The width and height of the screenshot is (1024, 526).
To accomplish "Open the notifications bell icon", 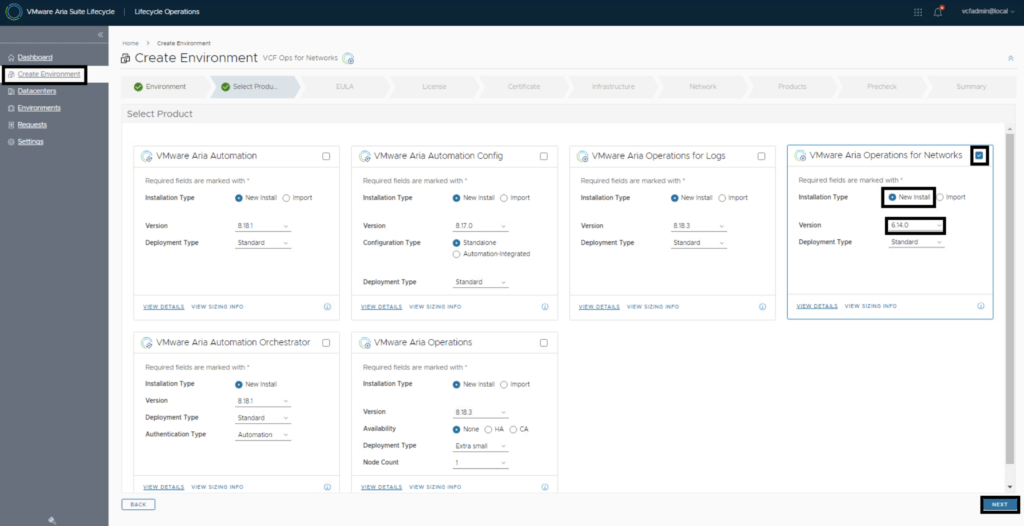I will 937,12.
